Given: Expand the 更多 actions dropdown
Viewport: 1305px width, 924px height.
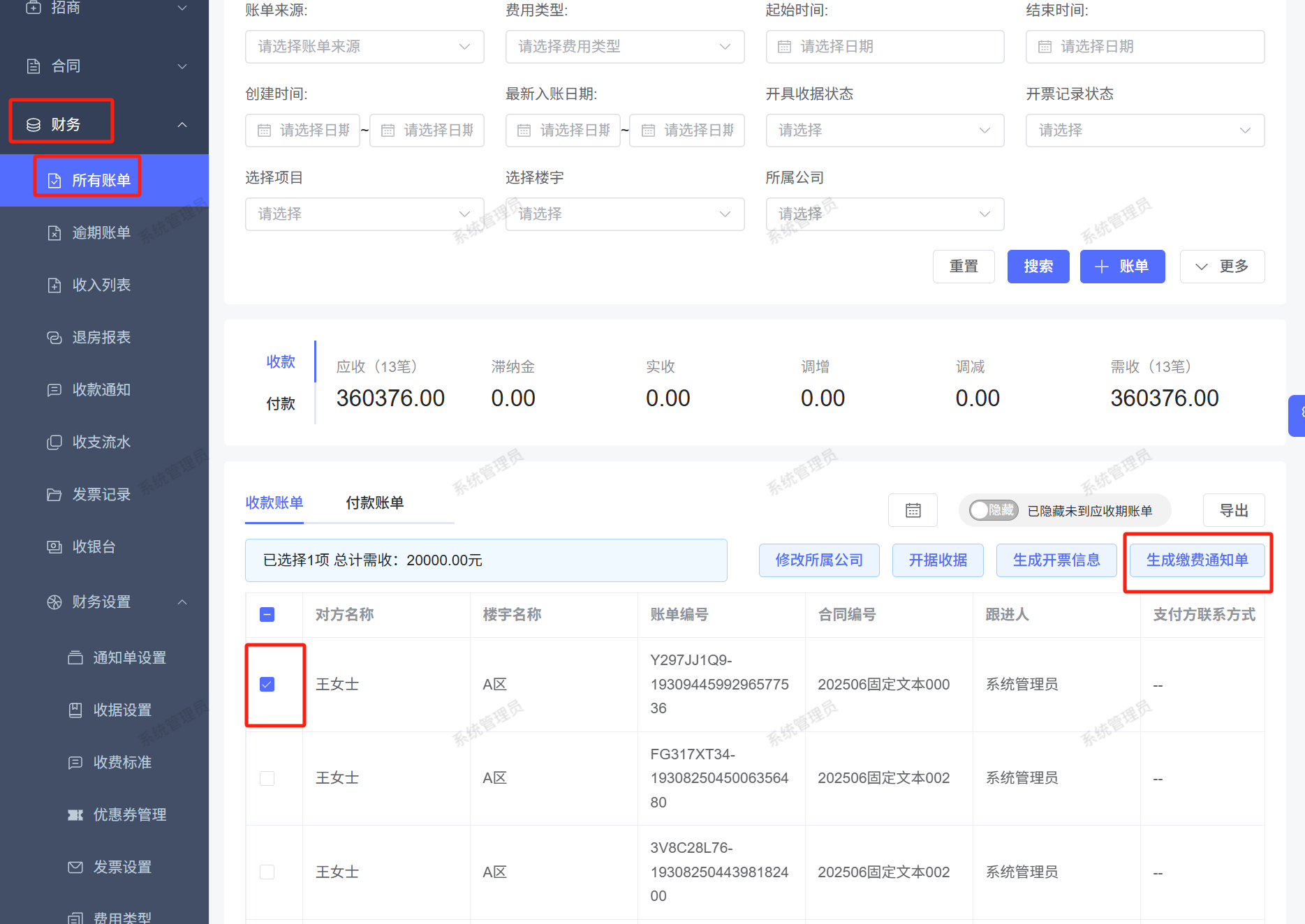Looking at the screenshot, I should coord(1222,267).
